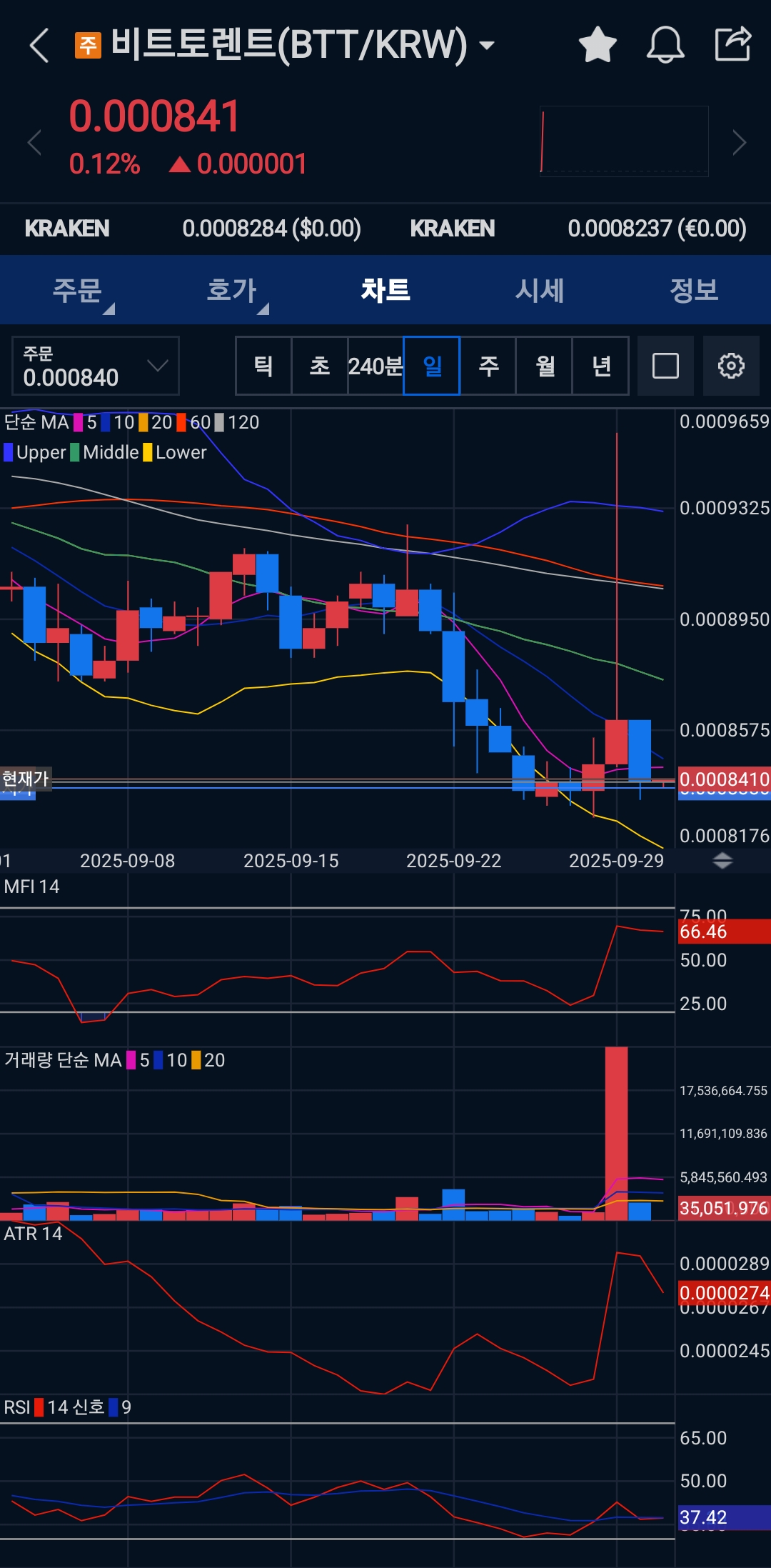771x1568 pixels.
Task: Click the orange 주 badge icon
Action: tap(88, 45)
